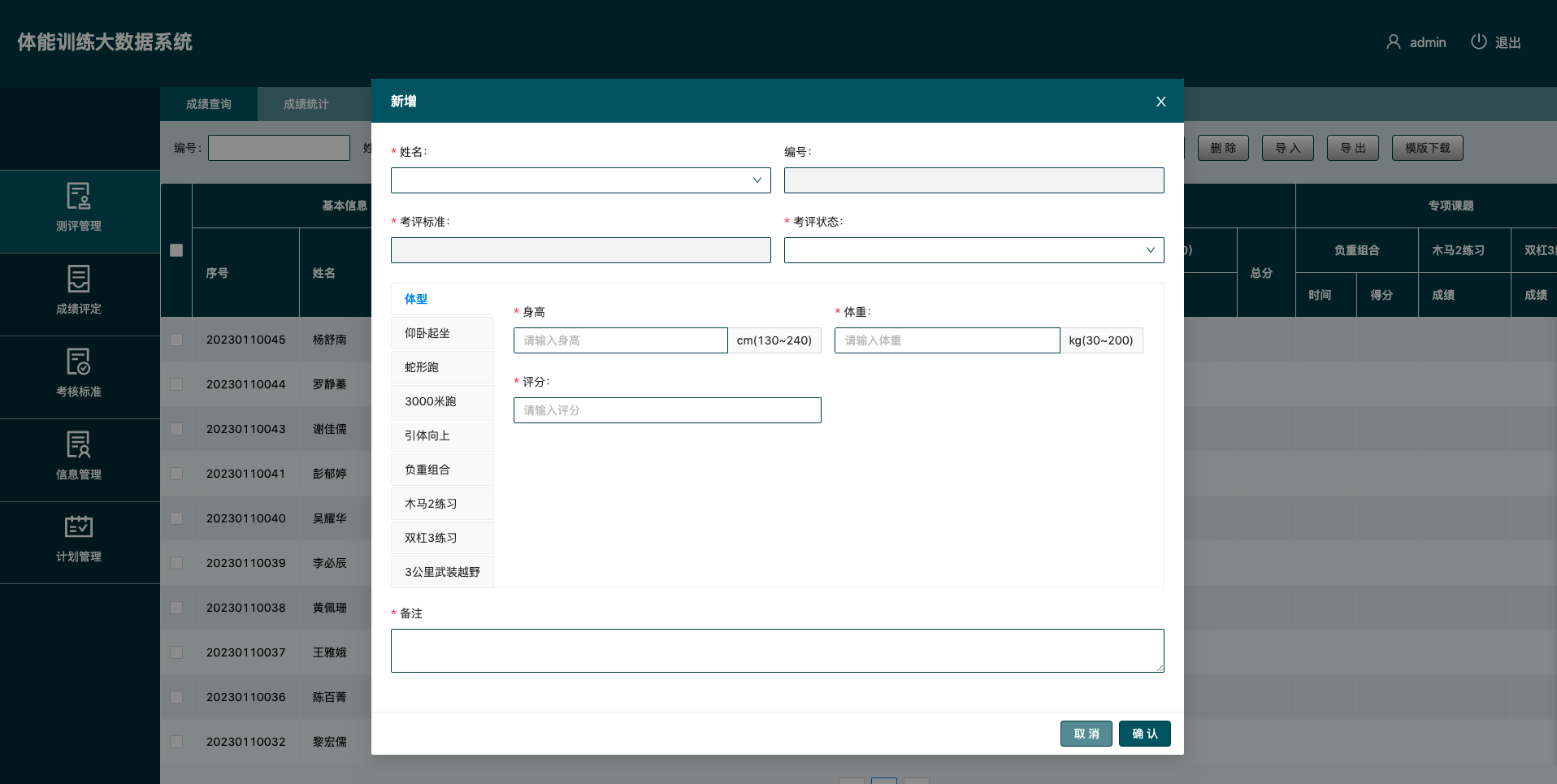The height and width of the screenshot is (784, 1557).
Task: Click the 考评标准 field
Action: 581,250
